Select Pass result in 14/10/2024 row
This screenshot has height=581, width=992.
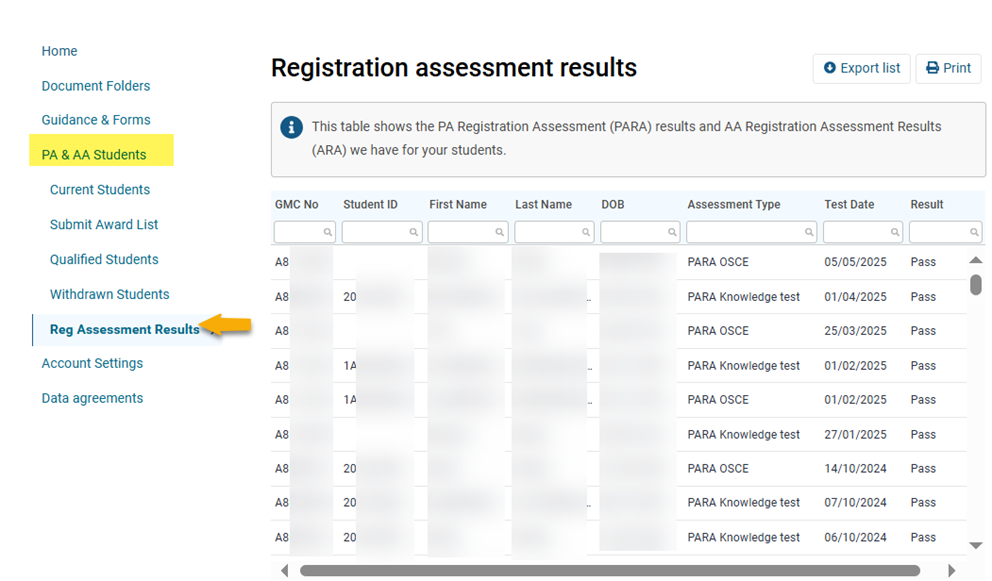click(x=923, y=469)
